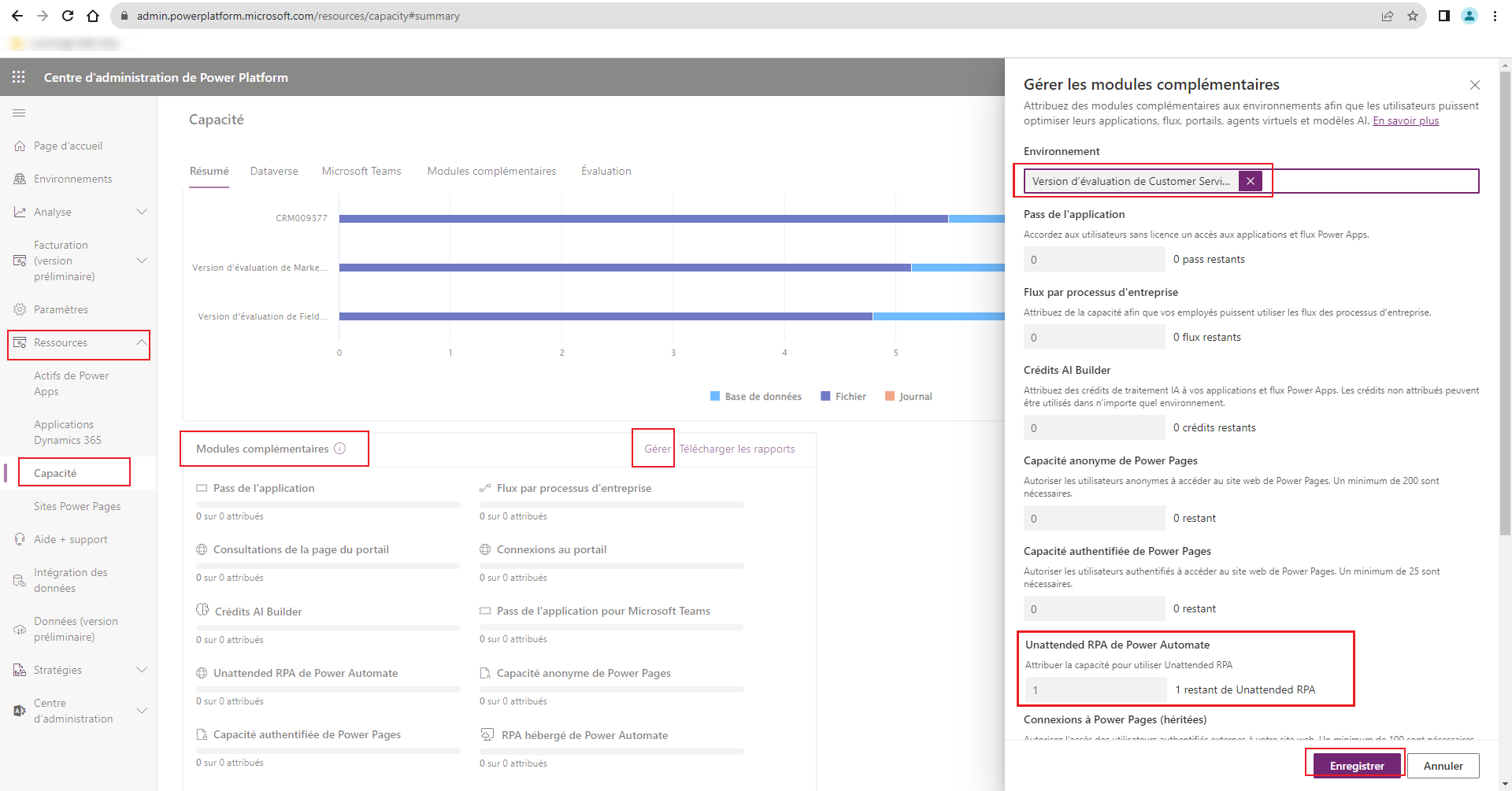Open the browser profile avatar
1512x791 pixels.
1469,16
